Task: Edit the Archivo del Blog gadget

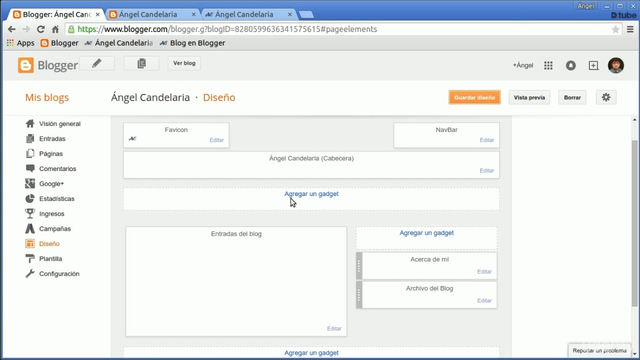Action: pos(484,300)
